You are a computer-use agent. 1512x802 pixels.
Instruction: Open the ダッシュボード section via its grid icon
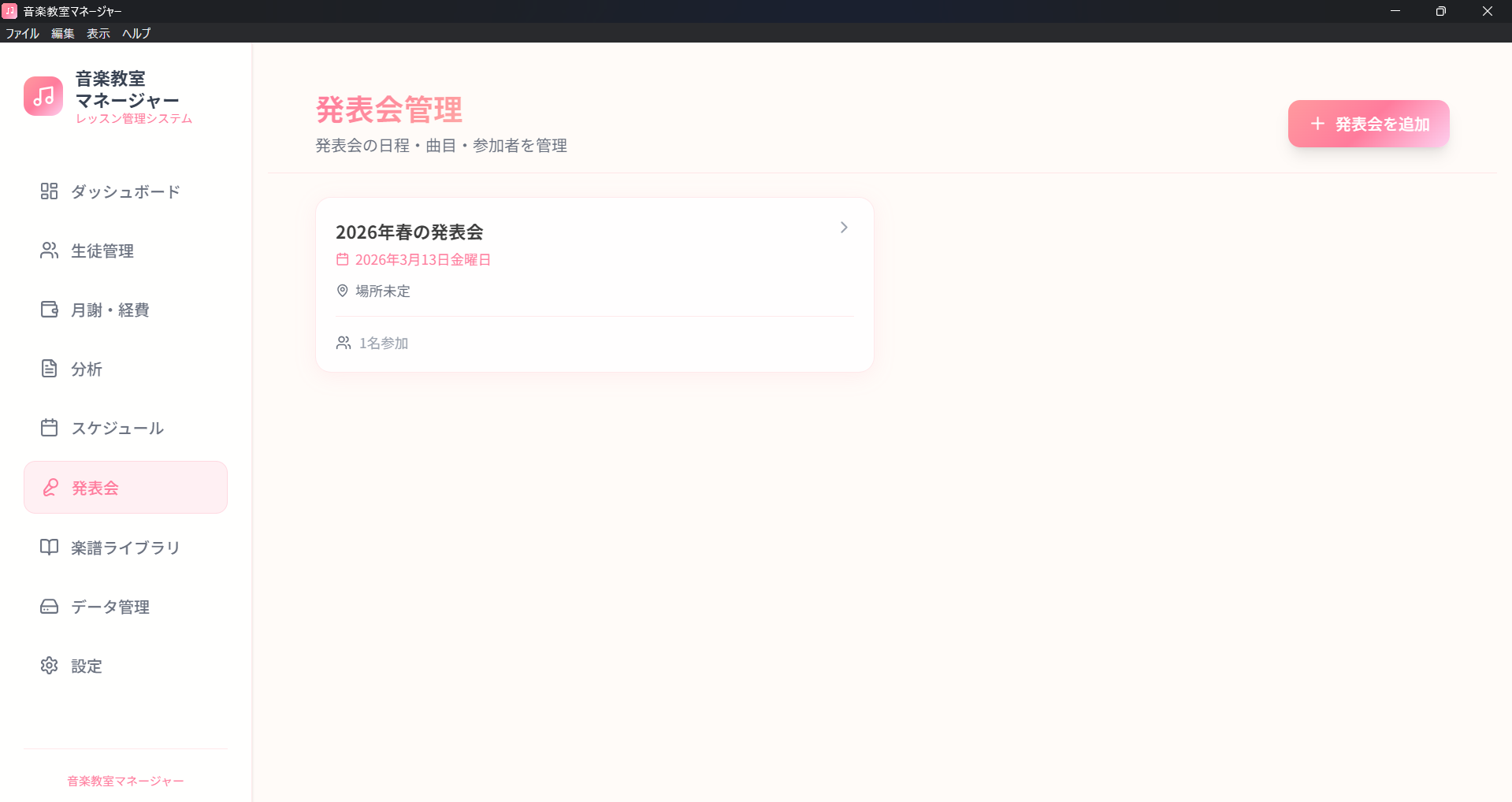[x=48, y=191]
